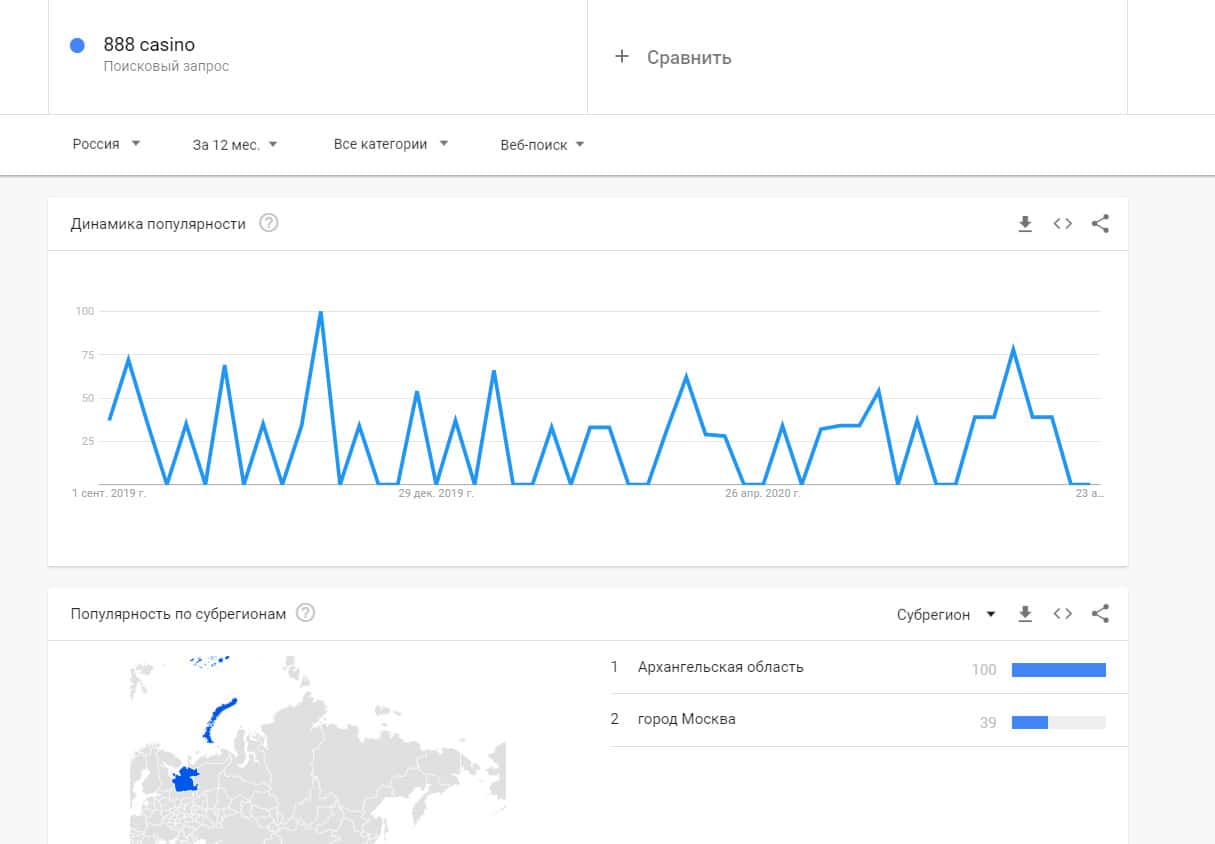The height and width of the screenshot is (844, 1215).
Task: Click the plus icon to add comparison
Action: (x=621, y=57)
